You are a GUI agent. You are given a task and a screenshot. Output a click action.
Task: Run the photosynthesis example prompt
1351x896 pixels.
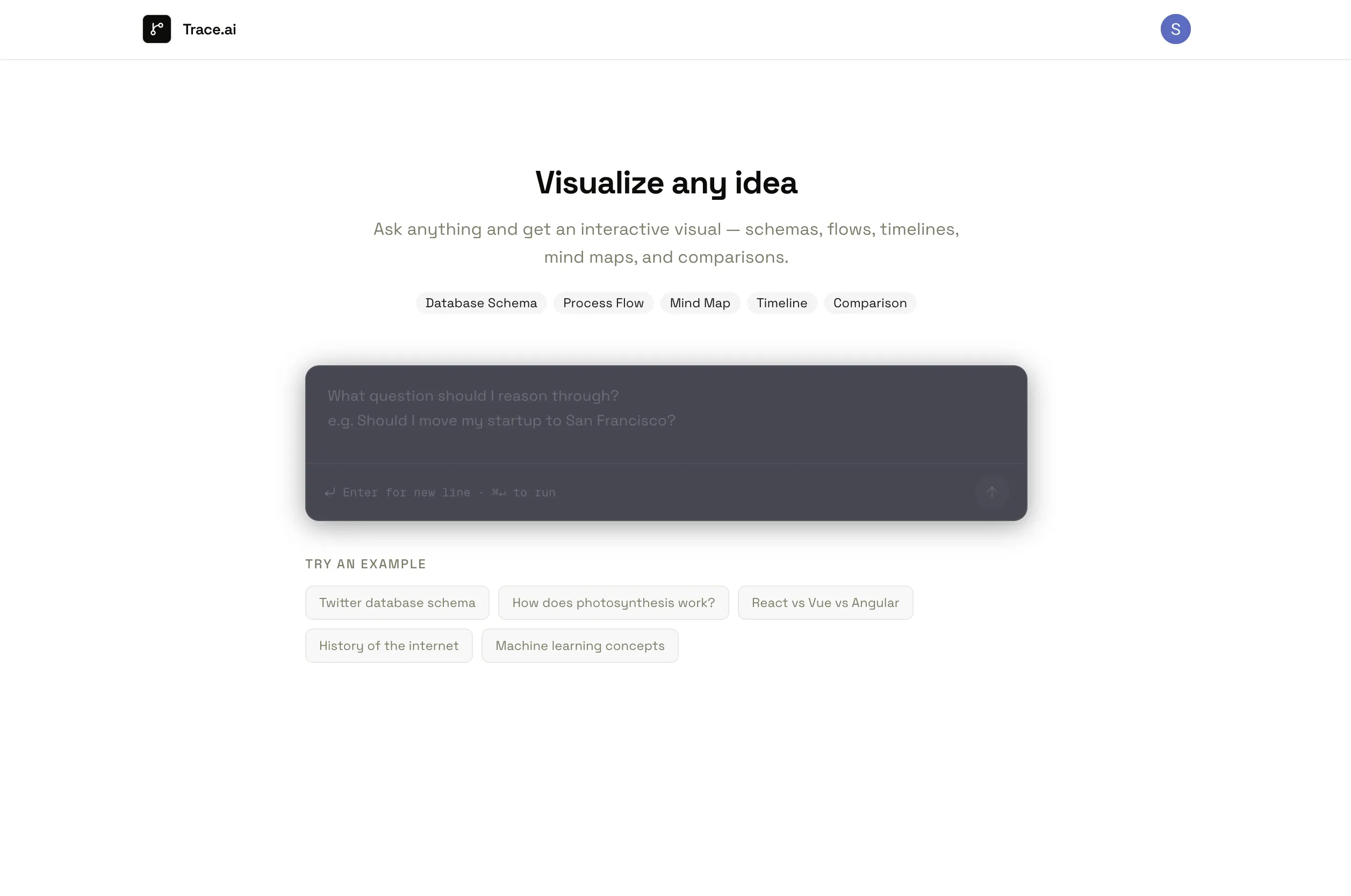(613, 602)
